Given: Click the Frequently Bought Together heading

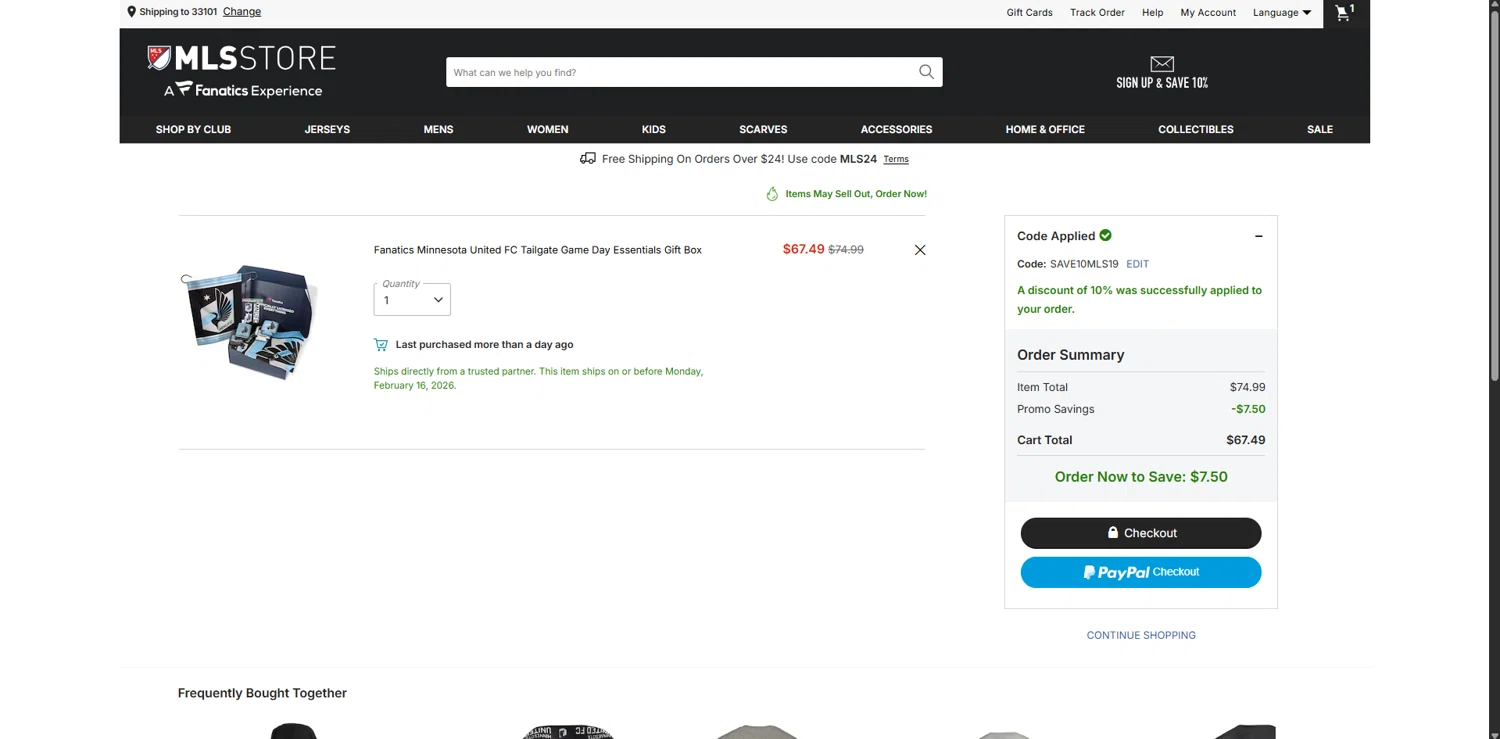Looking at the screenshot, I should click(262, 693).
